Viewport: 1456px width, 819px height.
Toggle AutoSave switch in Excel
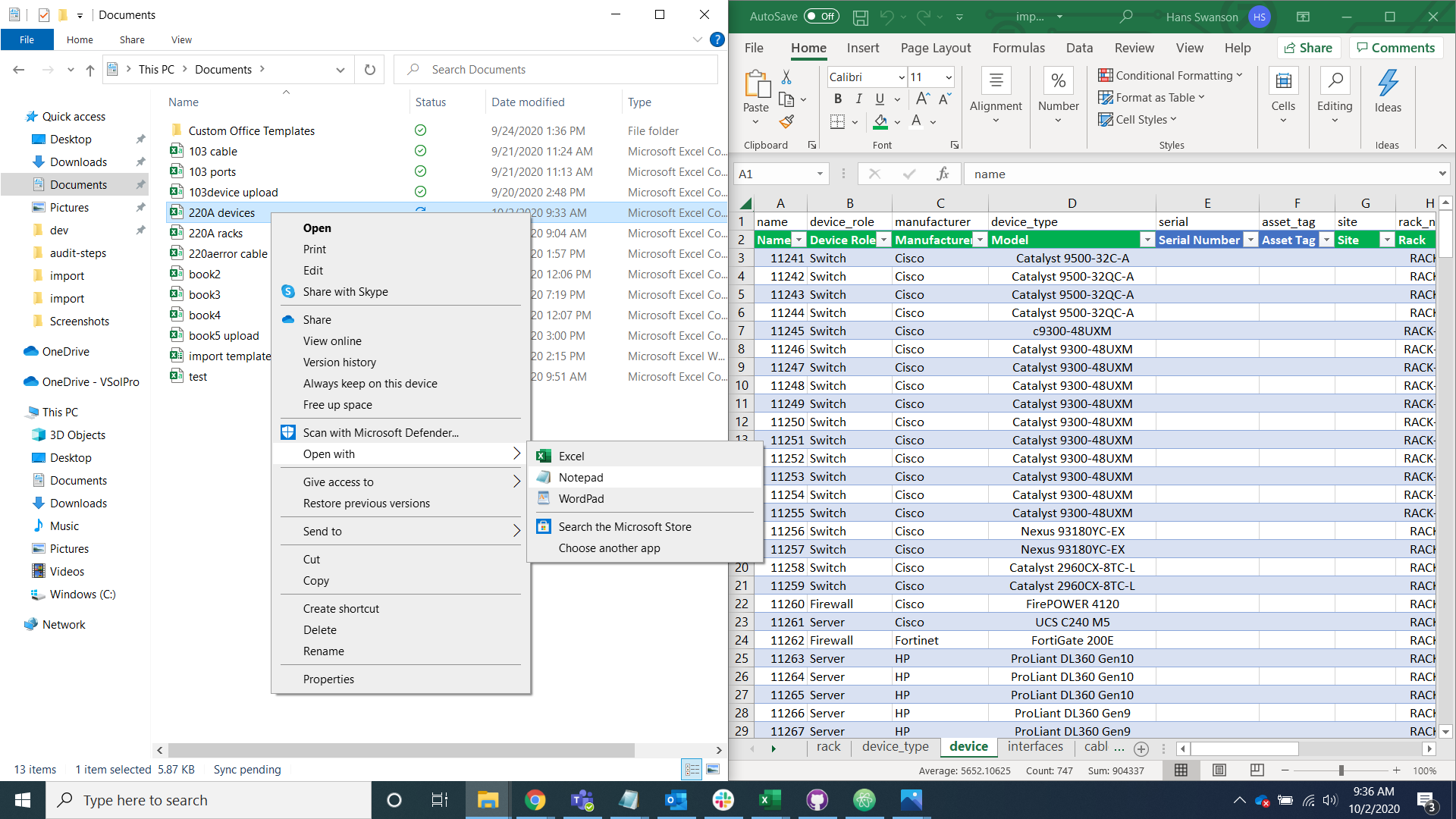coord(821,16)
